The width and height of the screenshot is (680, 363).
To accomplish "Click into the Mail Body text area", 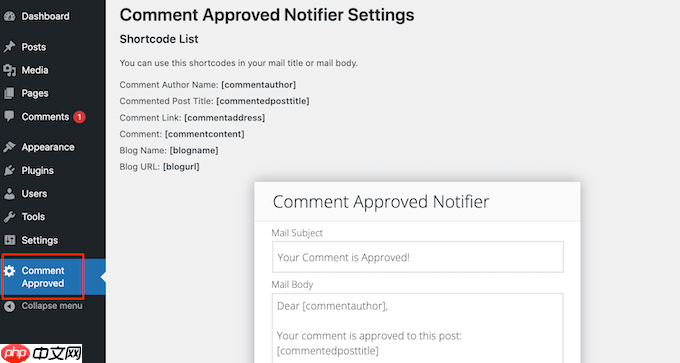I will coord(418,328).
